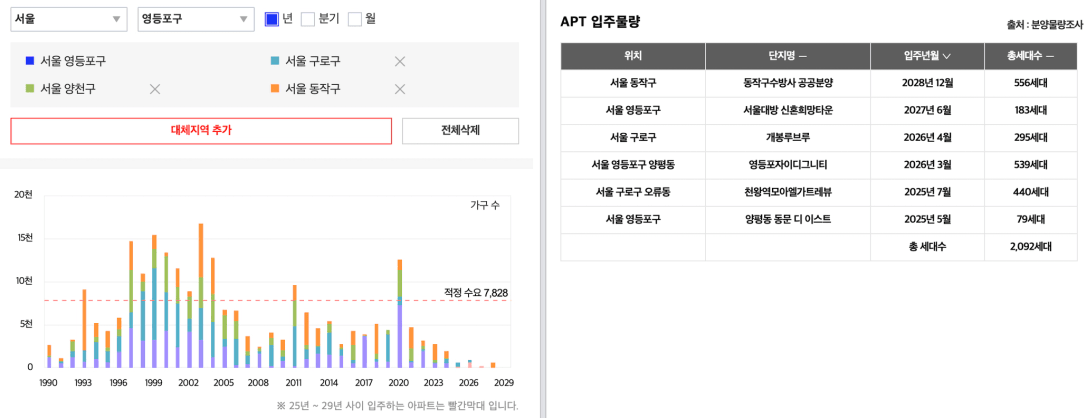
Task: Open the 서울 city dropdown
Action: click(x=69, y=19)
